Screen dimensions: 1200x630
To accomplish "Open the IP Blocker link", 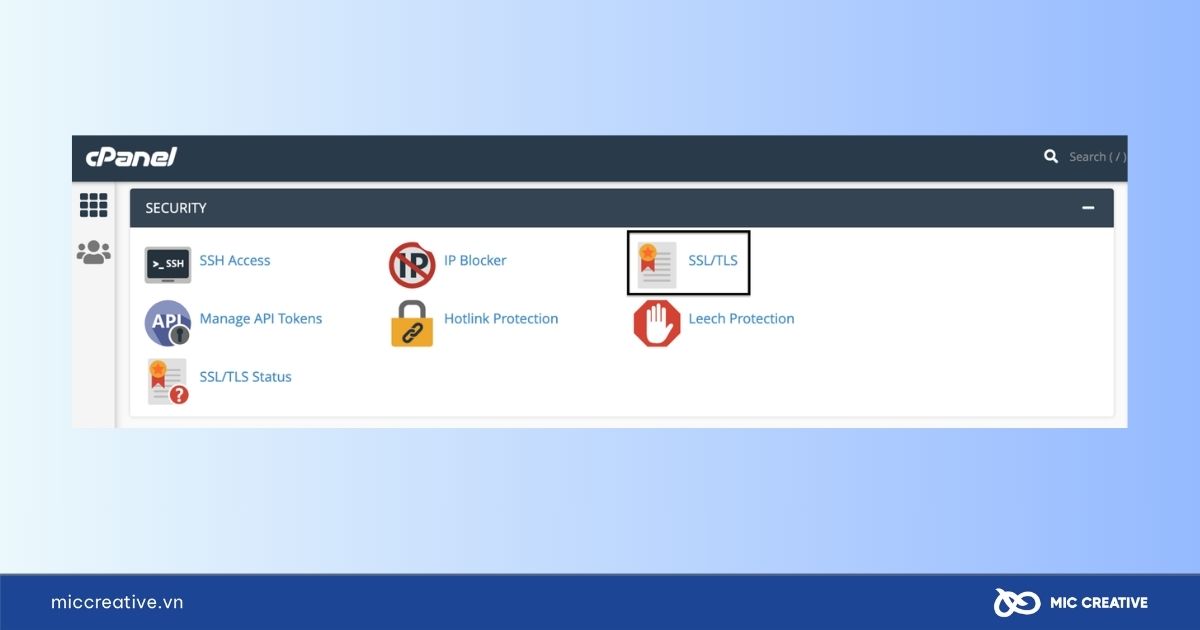I will tap(475, 260).
